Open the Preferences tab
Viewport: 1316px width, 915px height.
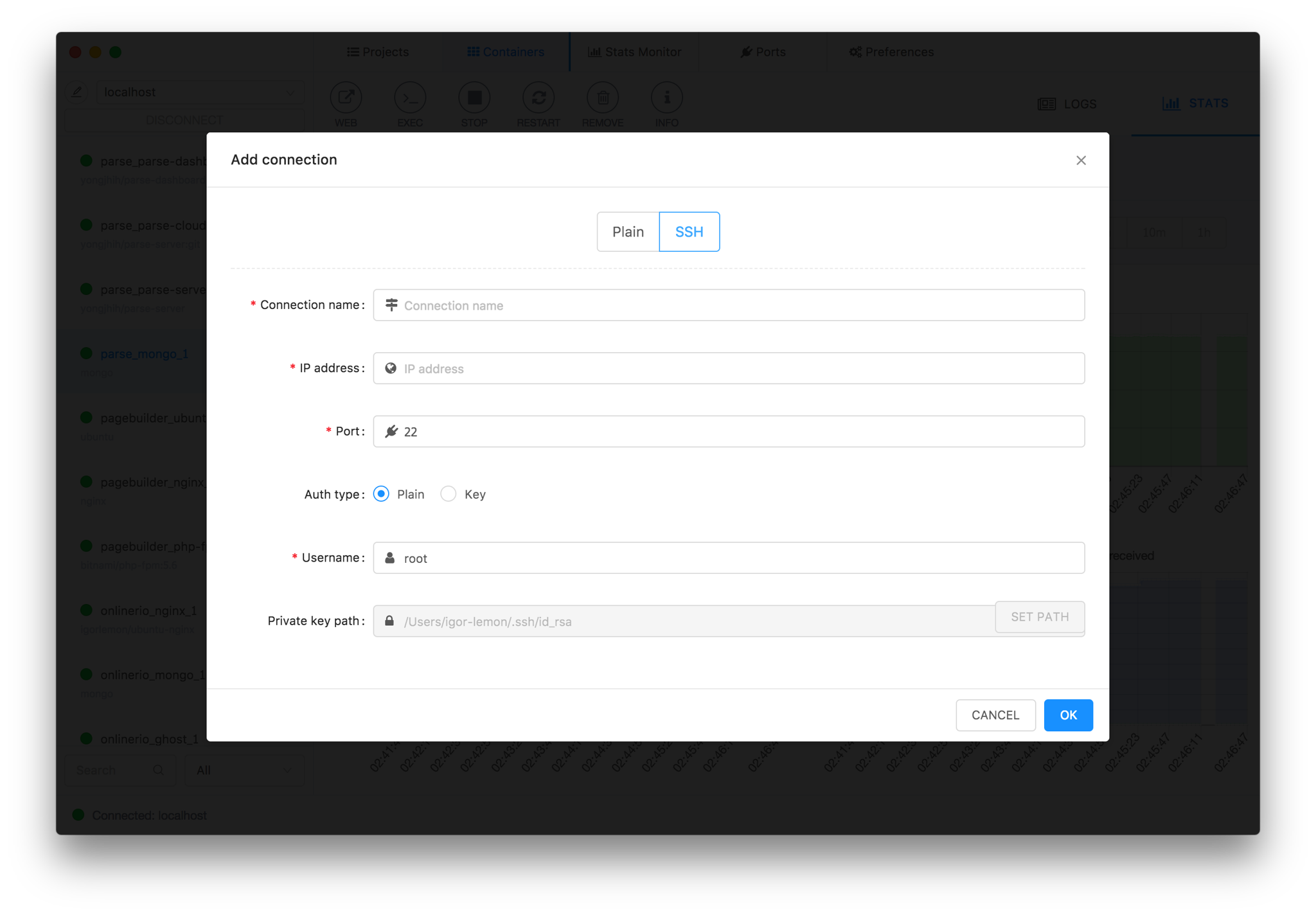point(891,51)
